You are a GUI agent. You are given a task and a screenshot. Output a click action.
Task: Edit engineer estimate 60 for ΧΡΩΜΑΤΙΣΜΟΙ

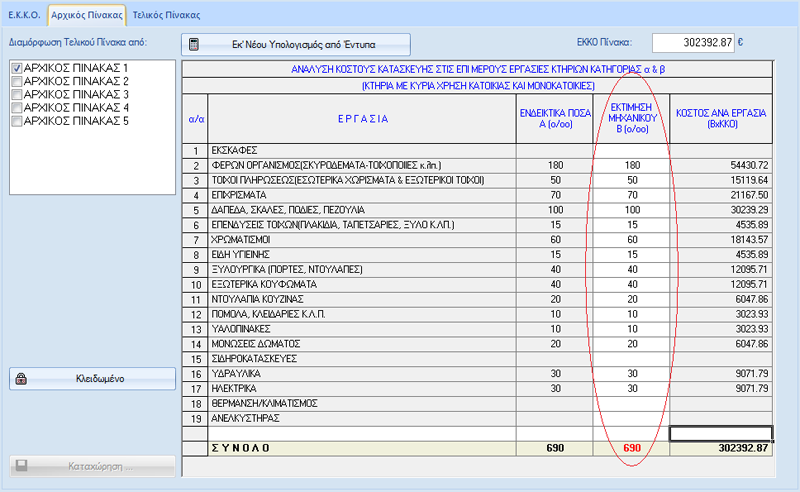631,239
